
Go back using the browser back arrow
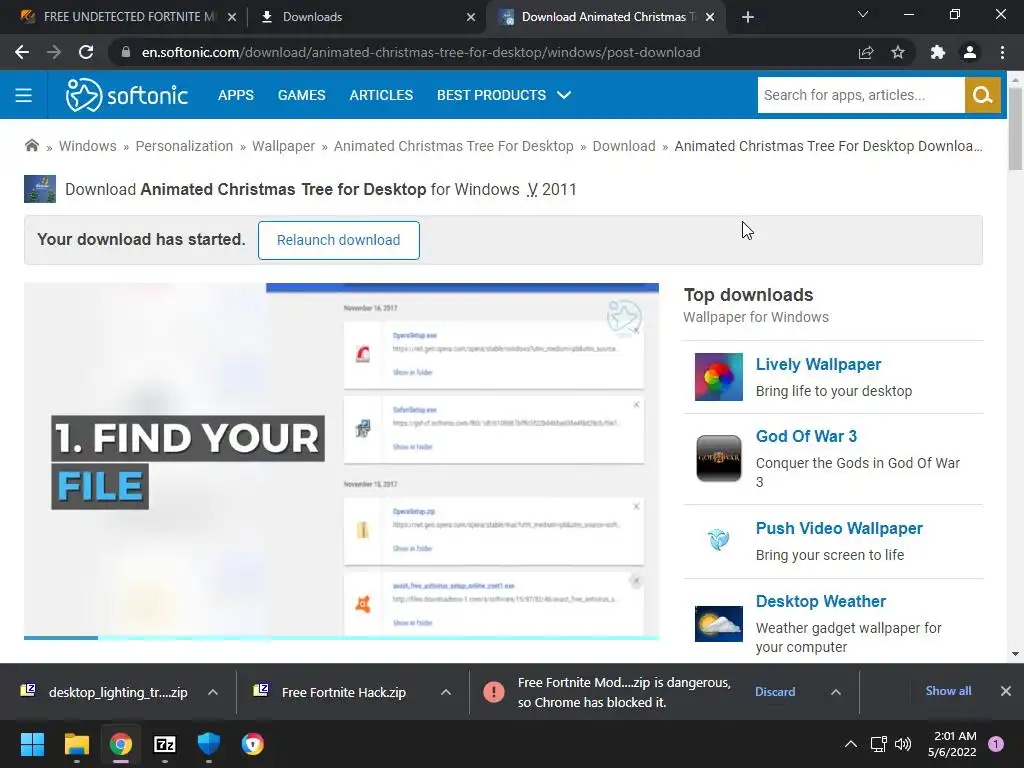point(22,52)
